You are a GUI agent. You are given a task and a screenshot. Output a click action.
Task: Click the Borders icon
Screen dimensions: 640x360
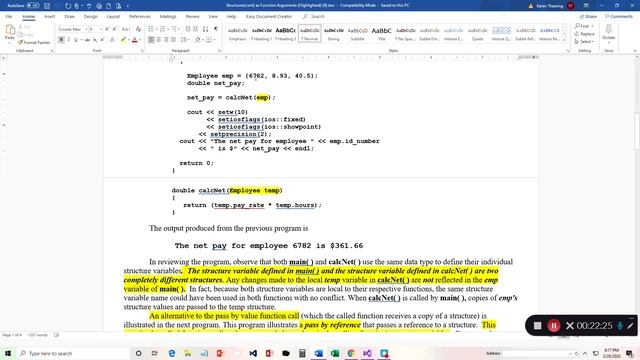(x=209, y=40)
